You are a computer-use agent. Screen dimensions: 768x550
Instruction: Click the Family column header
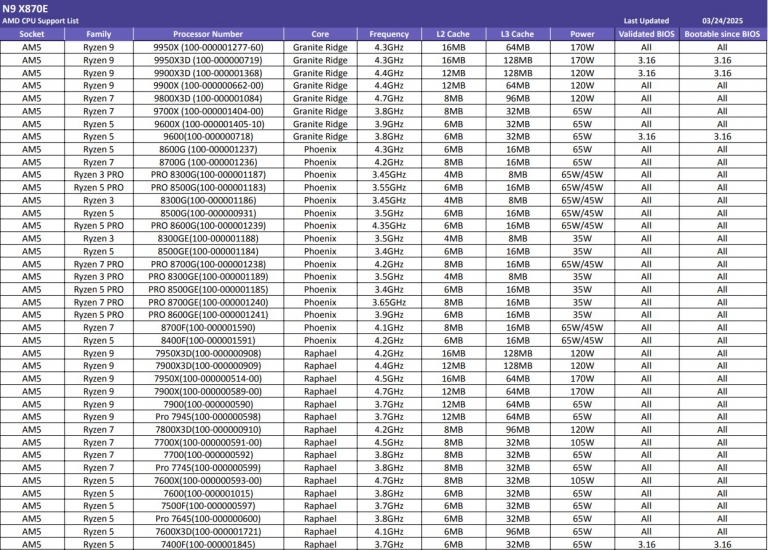98,34
